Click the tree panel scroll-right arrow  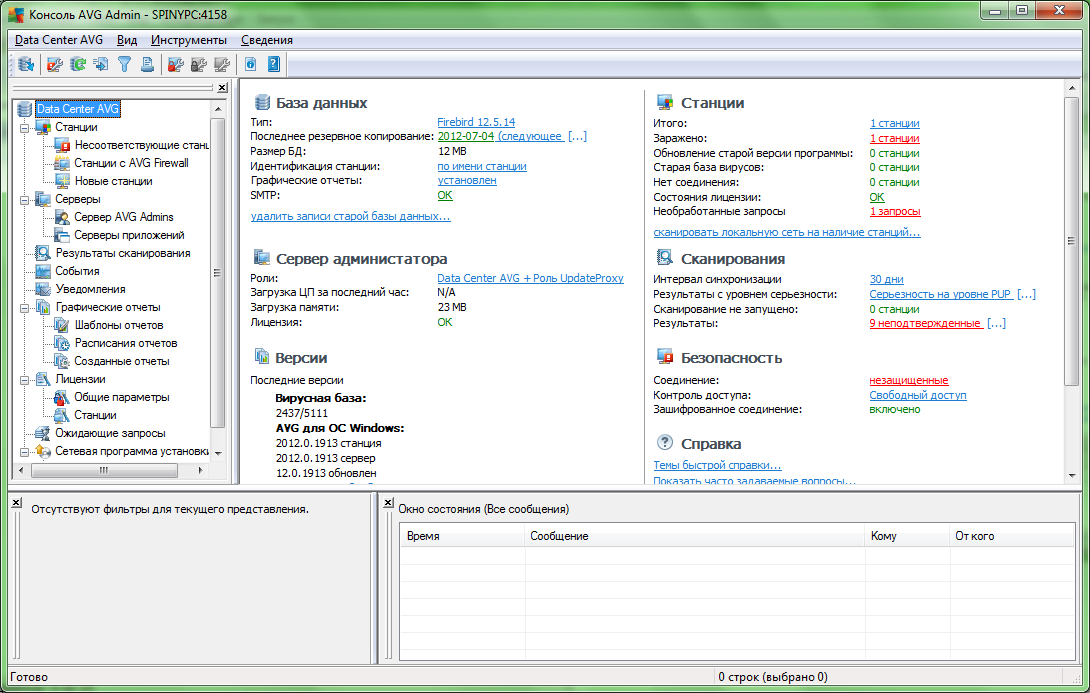click(x=200, y=471)
